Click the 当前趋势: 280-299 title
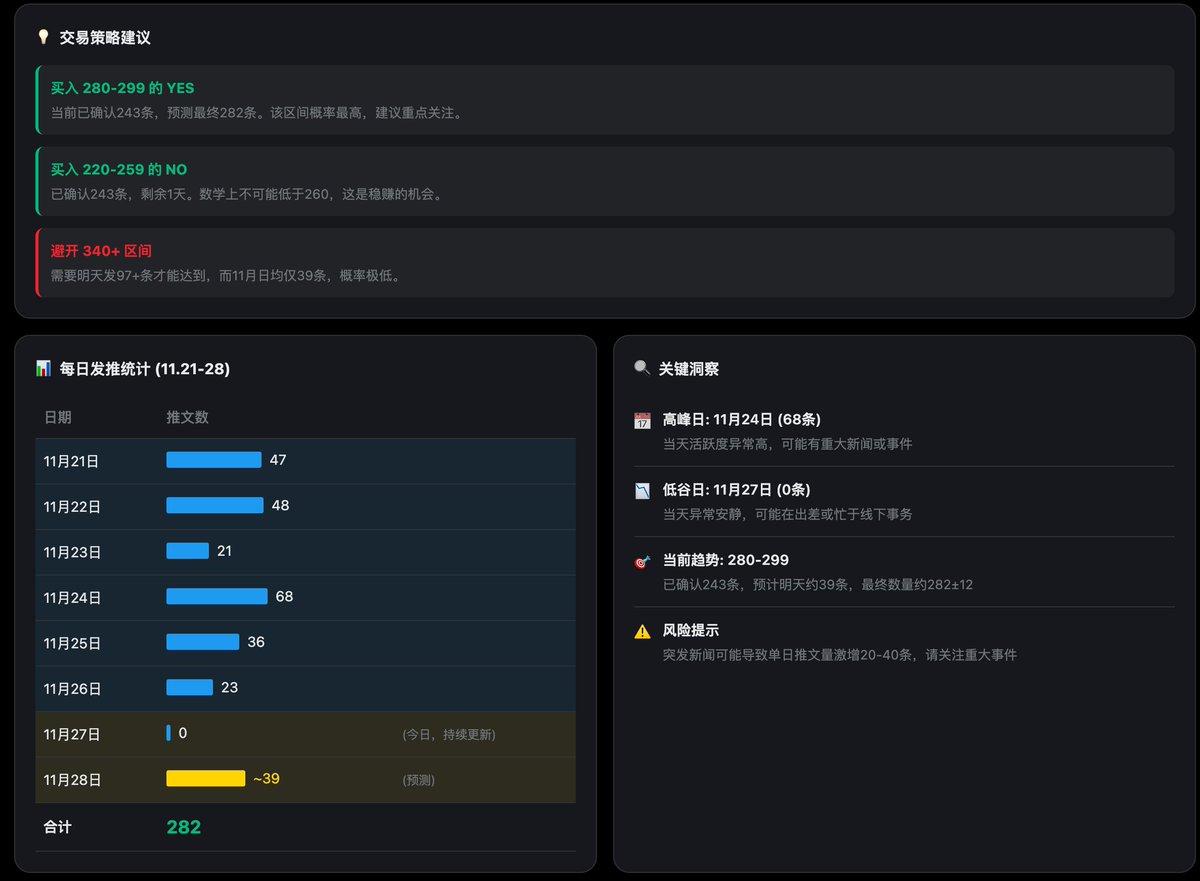The width and height of the screenshot is (1200, 881). 726,560
